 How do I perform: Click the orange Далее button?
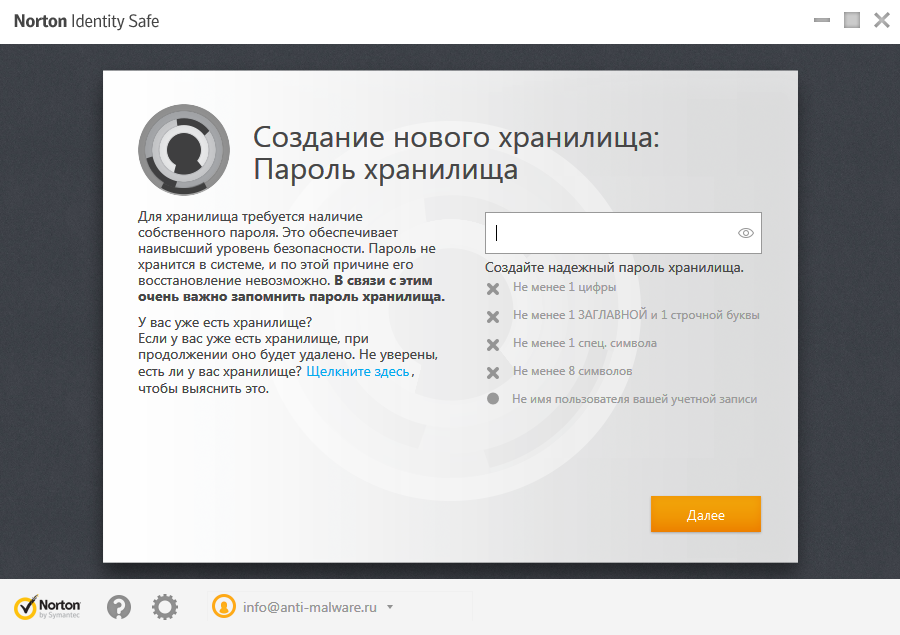pos(705,514)
